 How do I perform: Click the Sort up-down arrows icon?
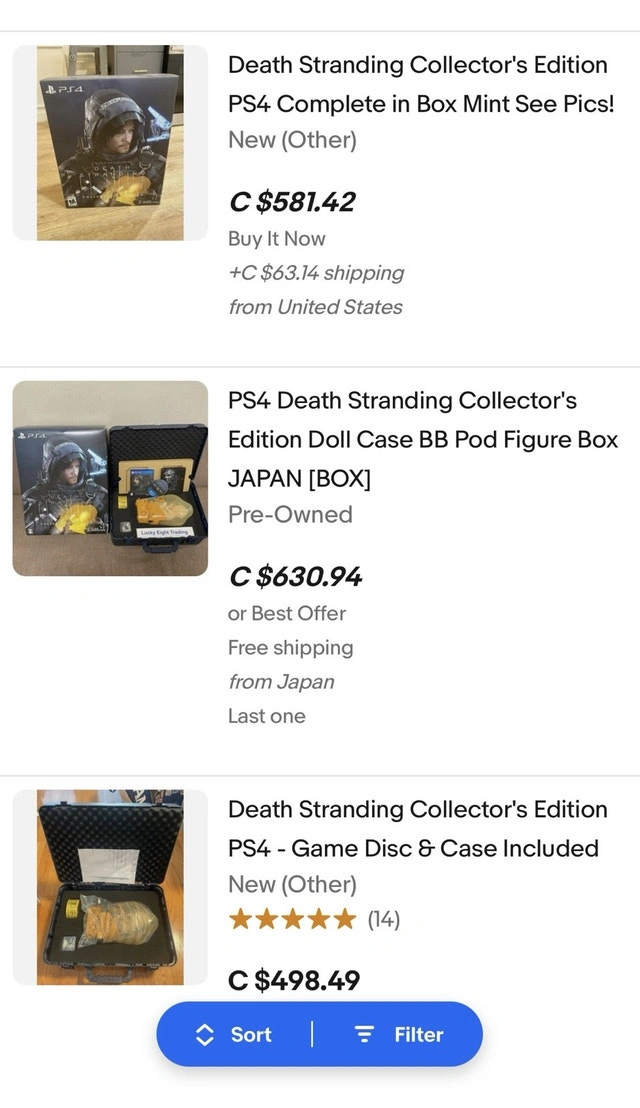tap(204, 1035)
